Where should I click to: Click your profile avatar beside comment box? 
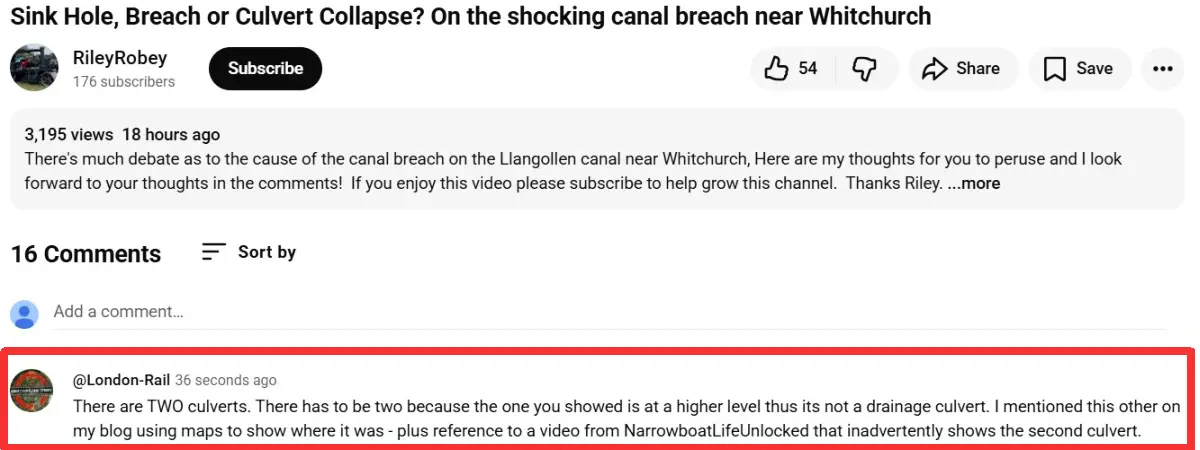pyautogui.click(x=24, y=313)
